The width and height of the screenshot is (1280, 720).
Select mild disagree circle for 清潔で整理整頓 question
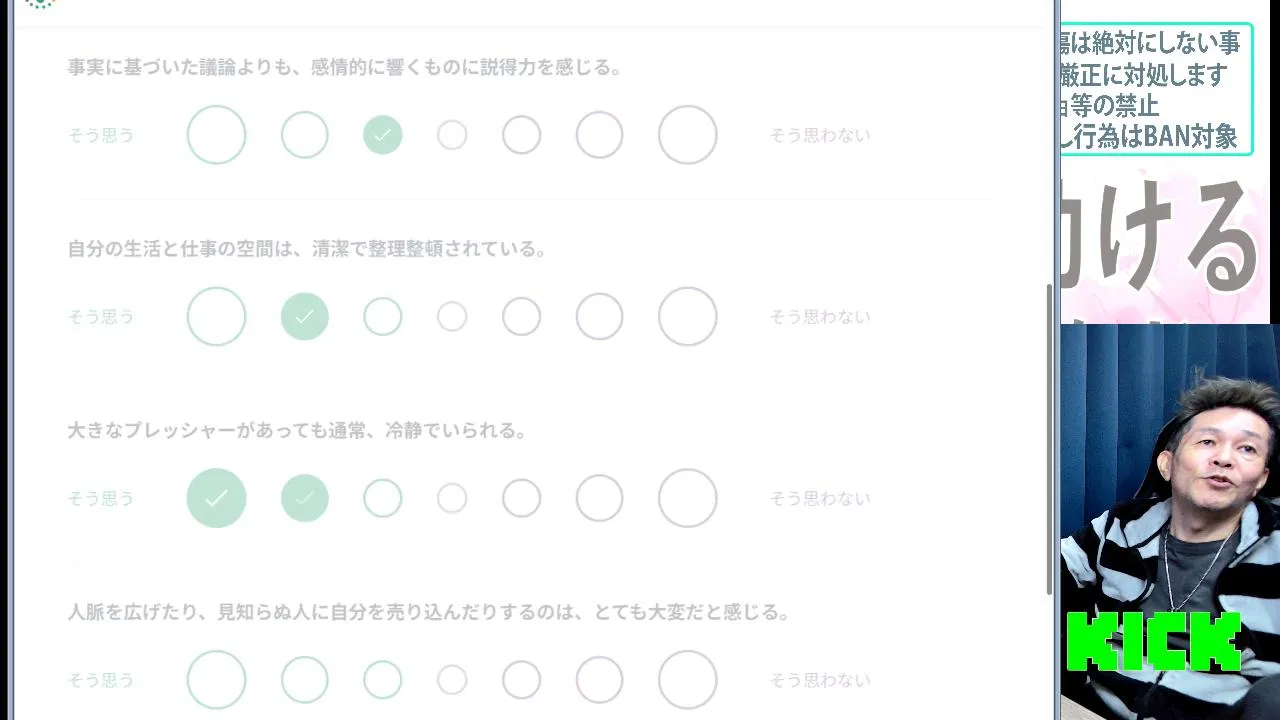(521, 317)
